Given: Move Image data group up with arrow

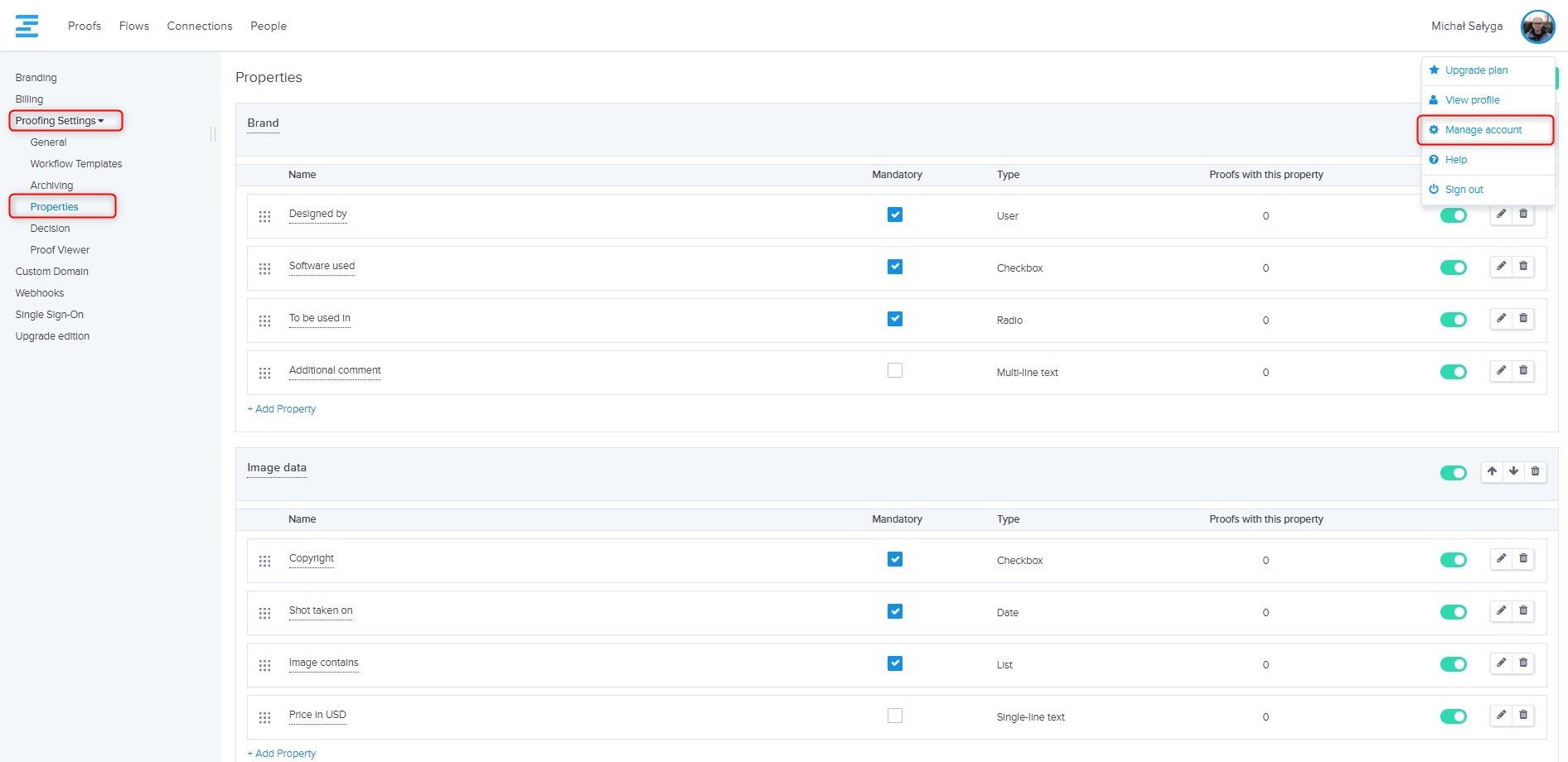Looking at the screenshot, I should (1492, 471).
